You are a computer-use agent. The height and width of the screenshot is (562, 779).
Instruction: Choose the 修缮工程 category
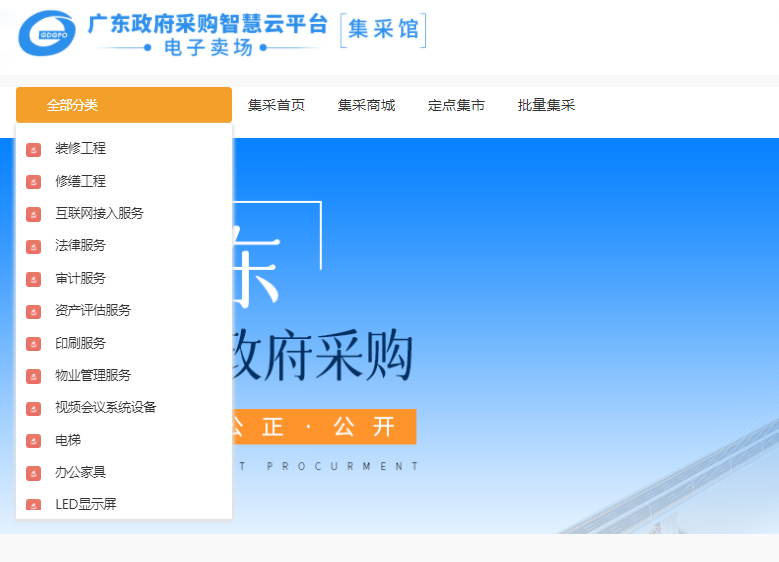[x=80, y=181]
